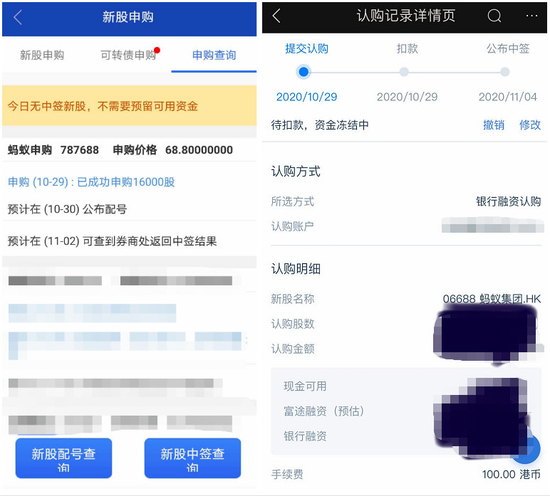
Task: Tap the 2020/10/29 date under 扣款
Action: tap(407, 97)
